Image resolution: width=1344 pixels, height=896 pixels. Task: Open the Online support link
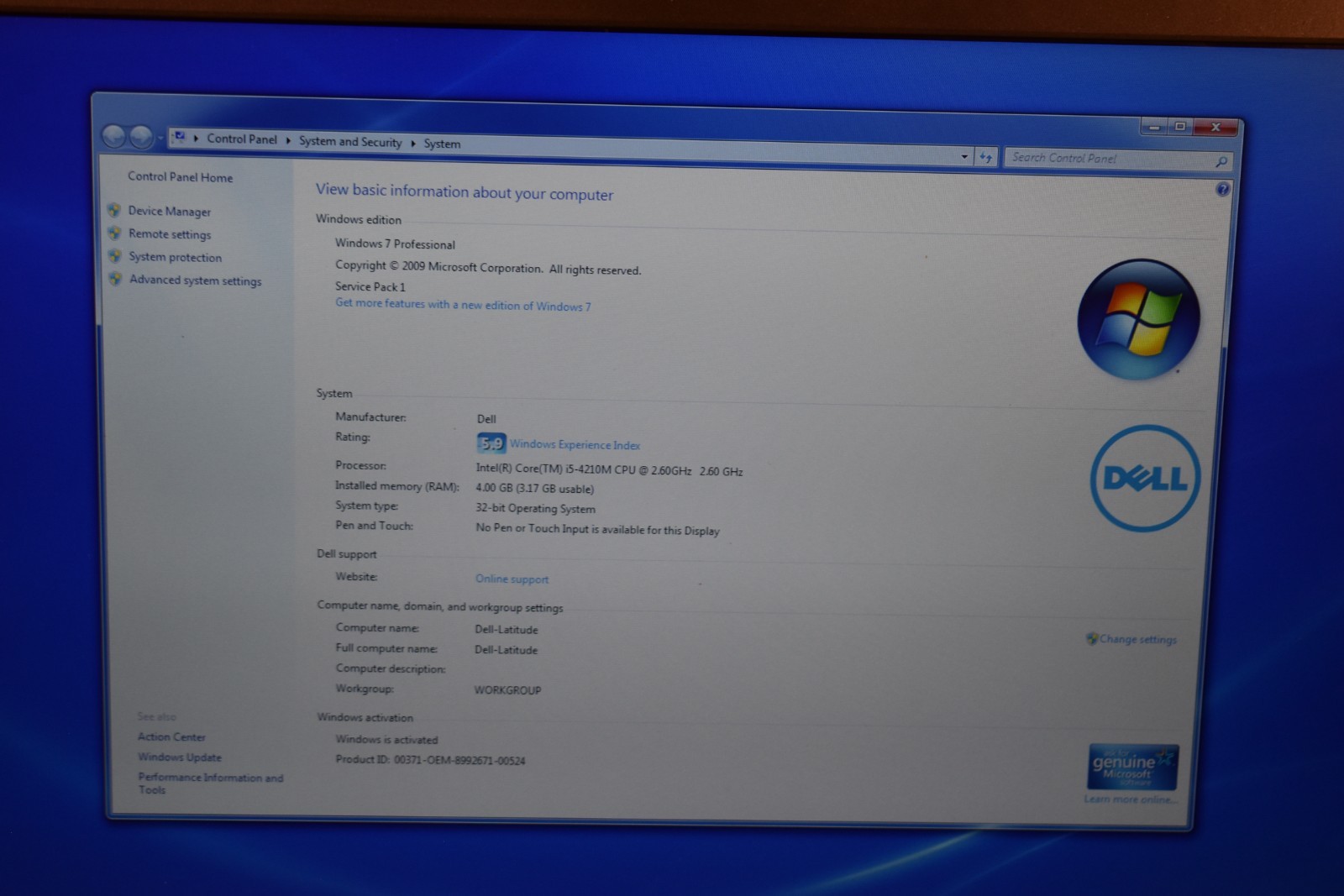pyautogui.click(x=512, y=579)
